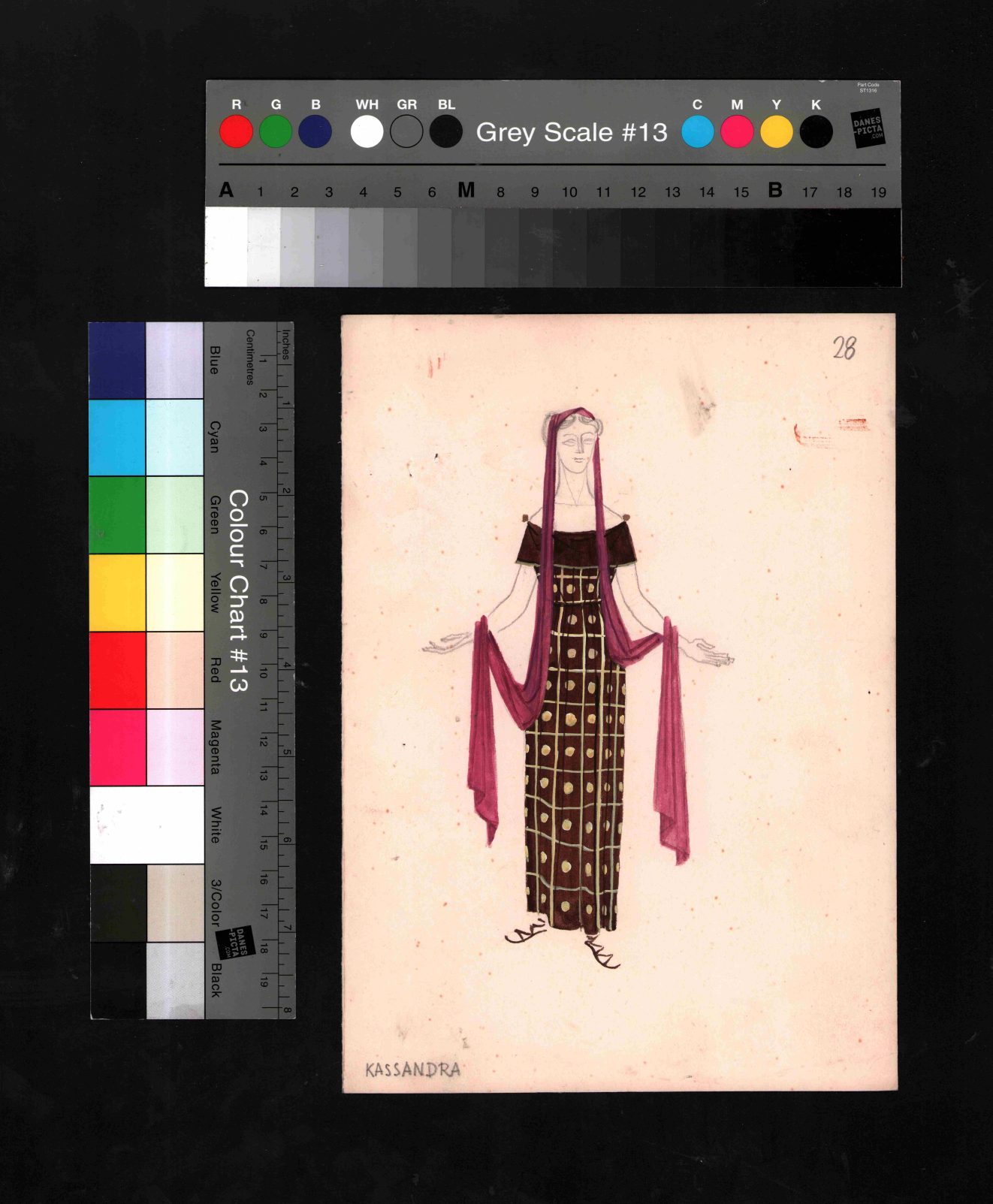
Task: Click the red R circle on grey scale card
Action: [x=236, y=131]
